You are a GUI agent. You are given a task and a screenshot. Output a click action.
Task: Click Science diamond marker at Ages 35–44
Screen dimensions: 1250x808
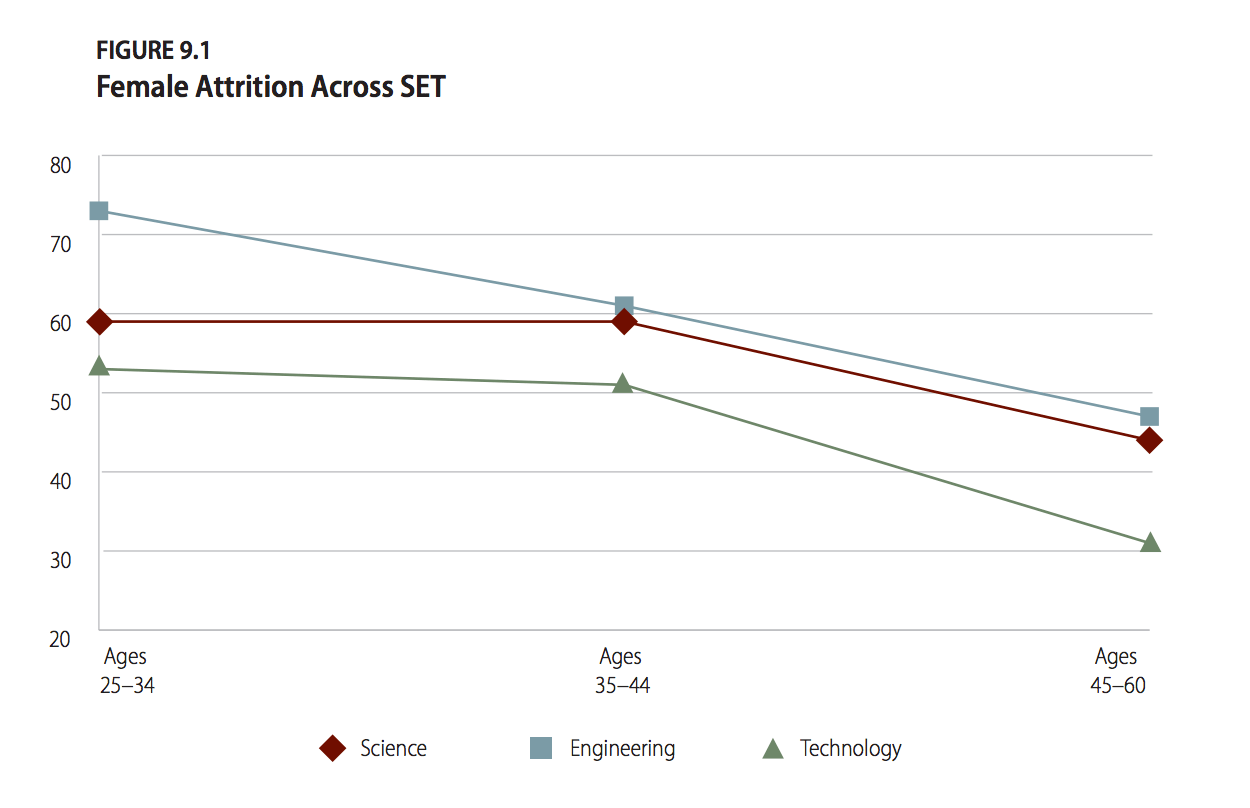[624, 322]
